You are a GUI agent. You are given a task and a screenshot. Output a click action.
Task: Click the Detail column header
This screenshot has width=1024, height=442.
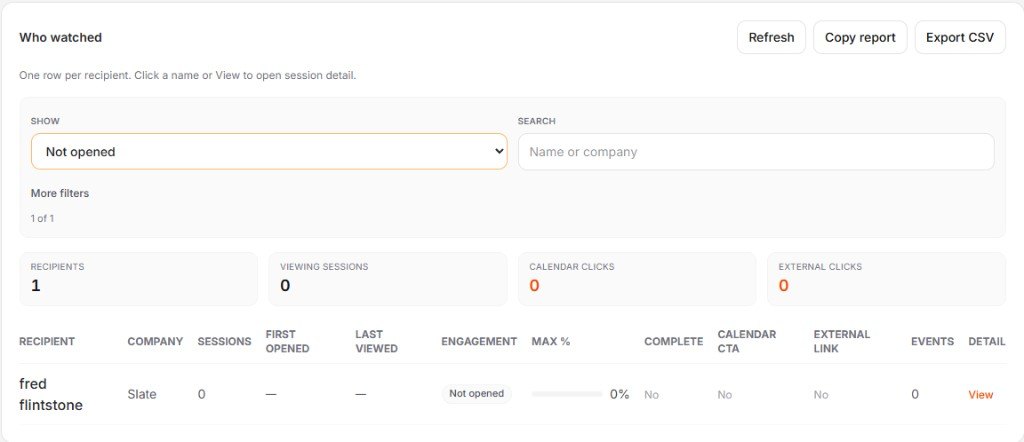coord(987,341)
